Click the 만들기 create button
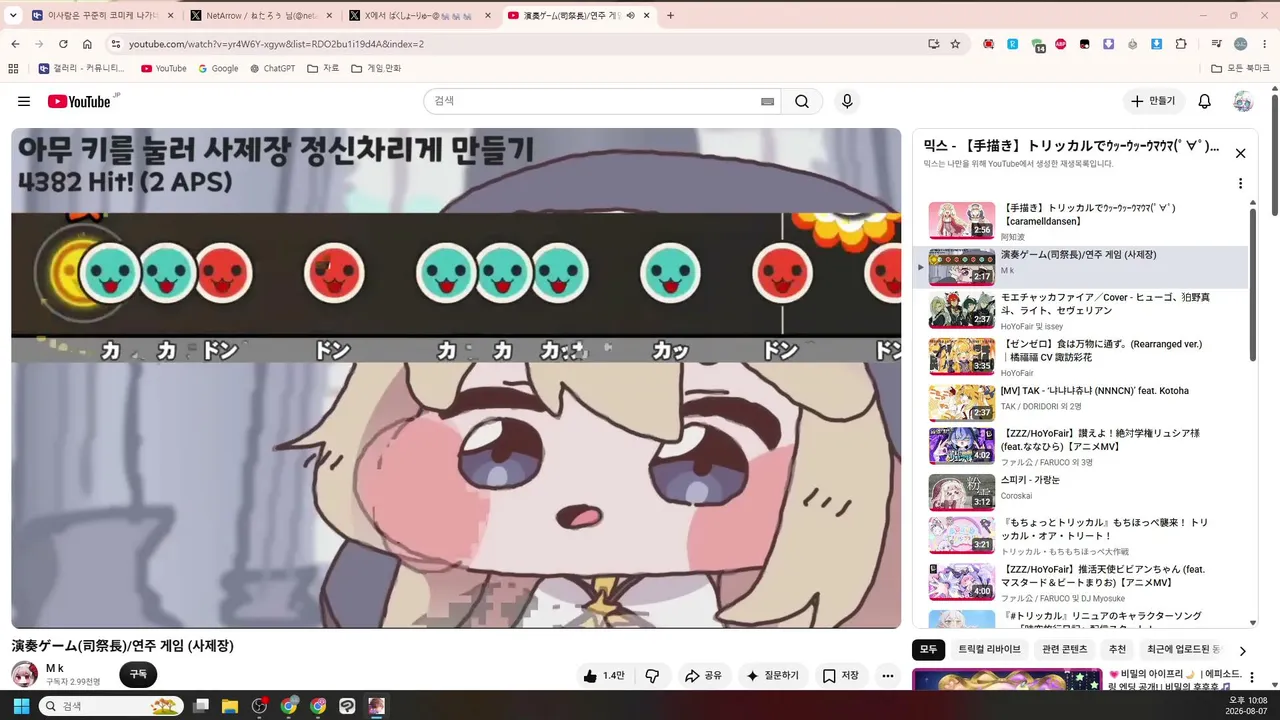Screen dimensions: 1280x720 [1154, 101]
